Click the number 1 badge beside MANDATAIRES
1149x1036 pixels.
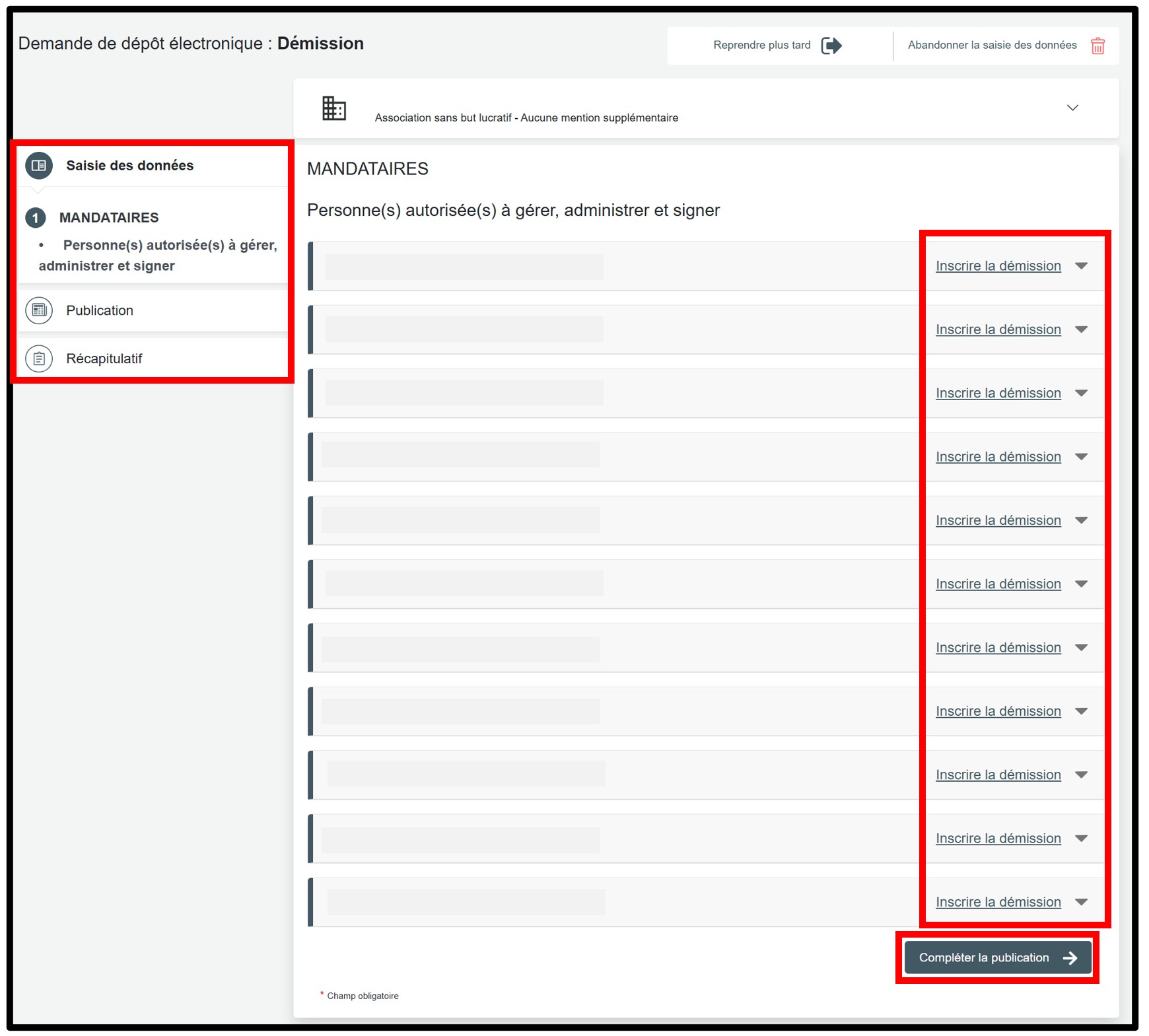tap(36, 217)
